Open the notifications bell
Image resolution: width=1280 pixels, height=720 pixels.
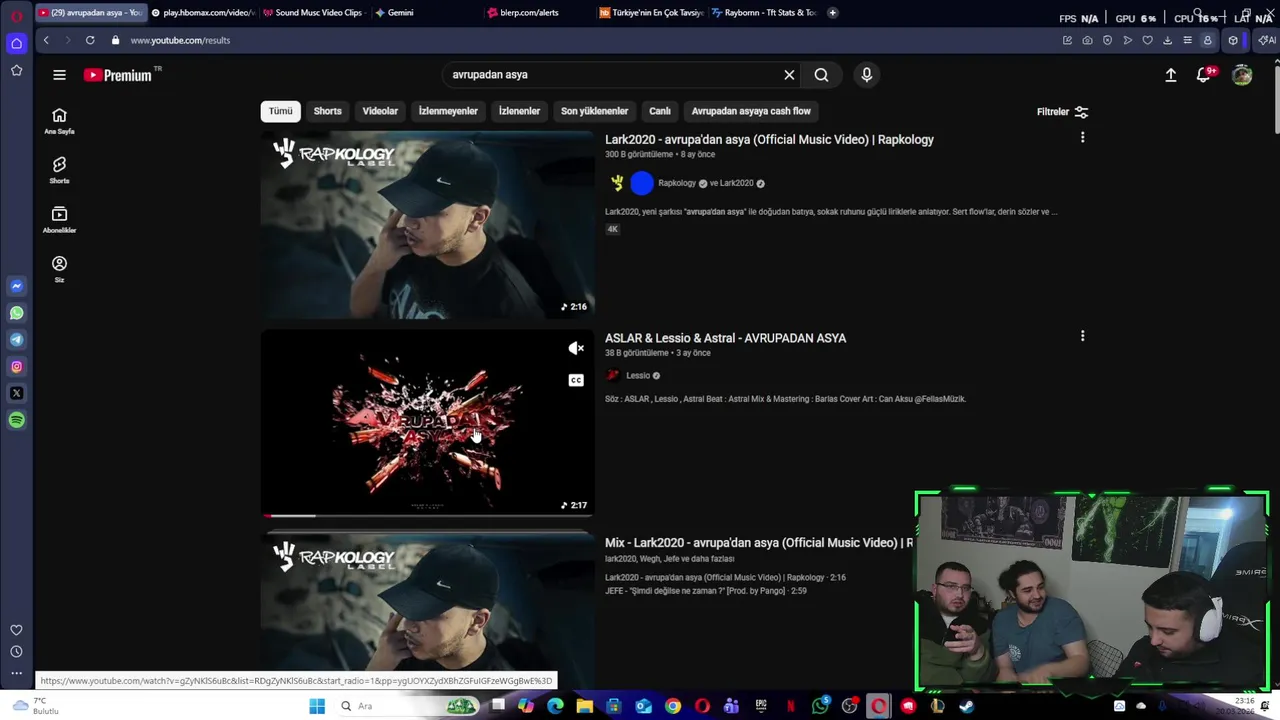(1204, 75)
